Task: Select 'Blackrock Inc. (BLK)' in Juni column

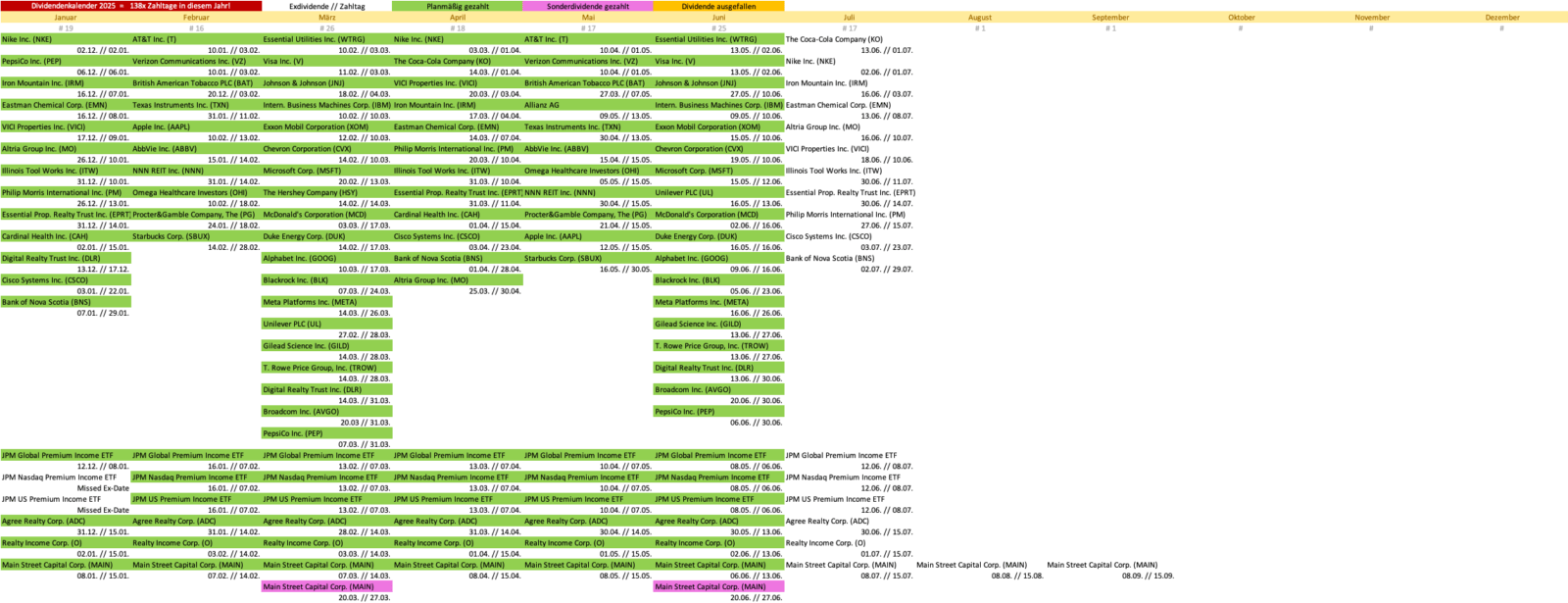Action: click(x=718, y=280)
